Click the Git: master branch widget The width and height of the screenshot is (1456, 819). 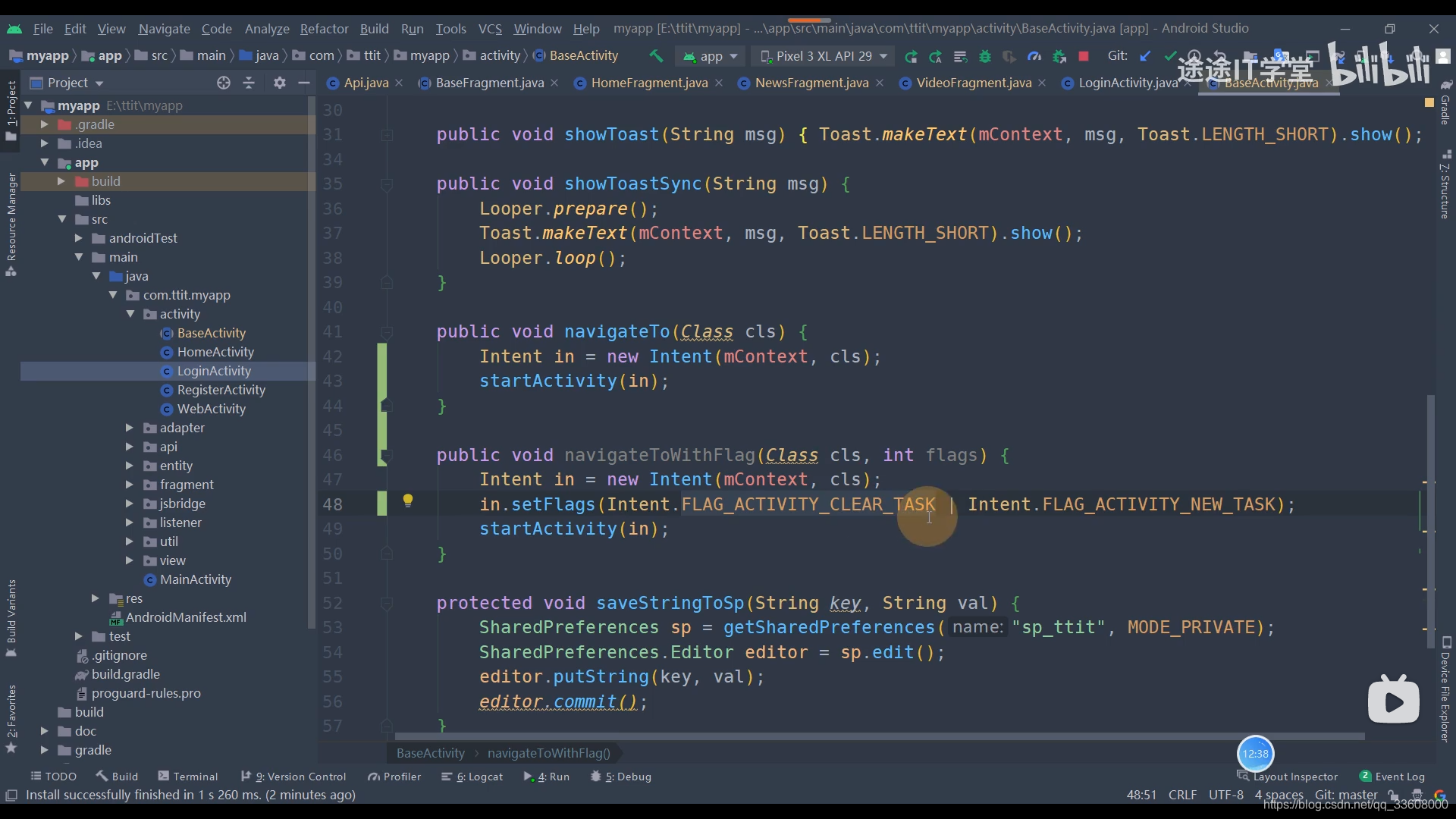(x=1346, y=795)
